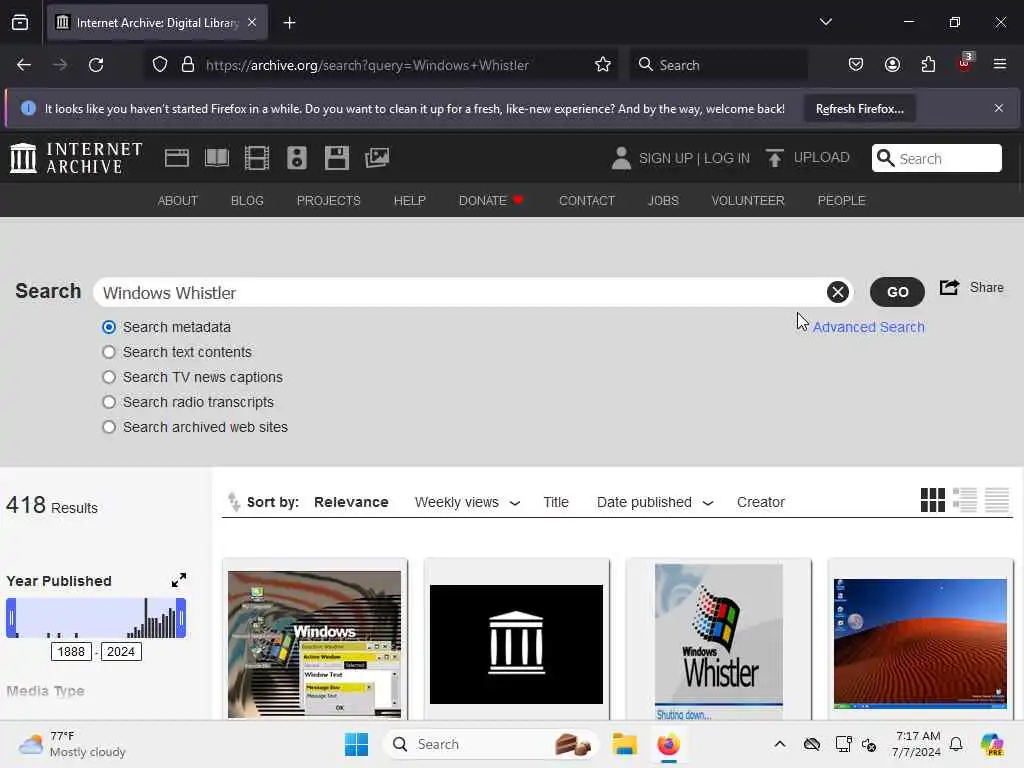Open File Explorer from taskbar

pos(624,744)
